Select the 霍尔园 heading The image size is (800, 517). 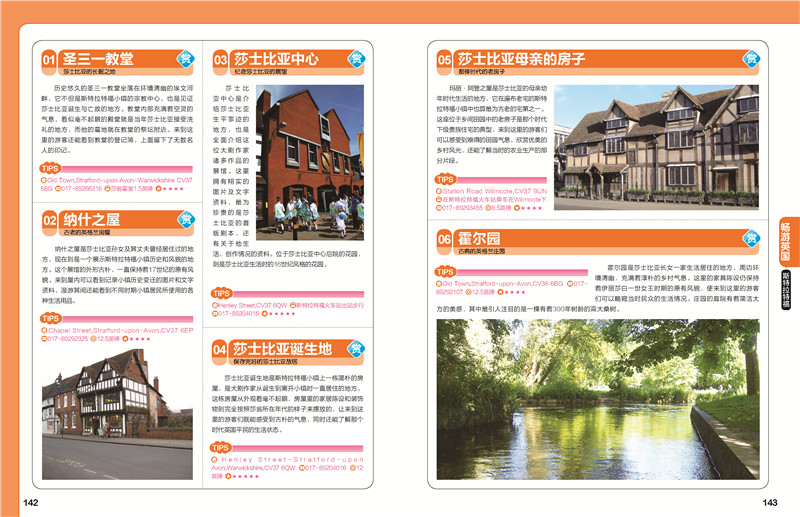(x=479, y=238)
